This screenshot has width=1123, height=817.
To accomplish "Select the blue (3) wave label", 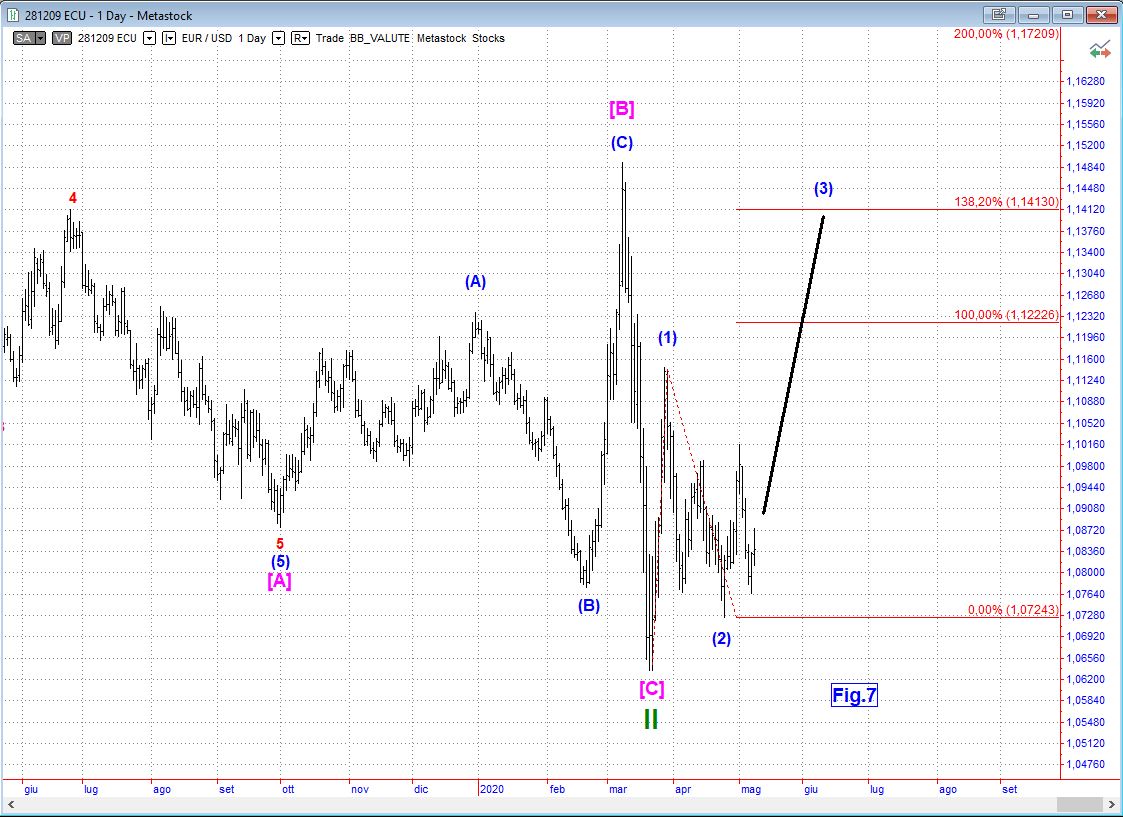I will point(823,189).
